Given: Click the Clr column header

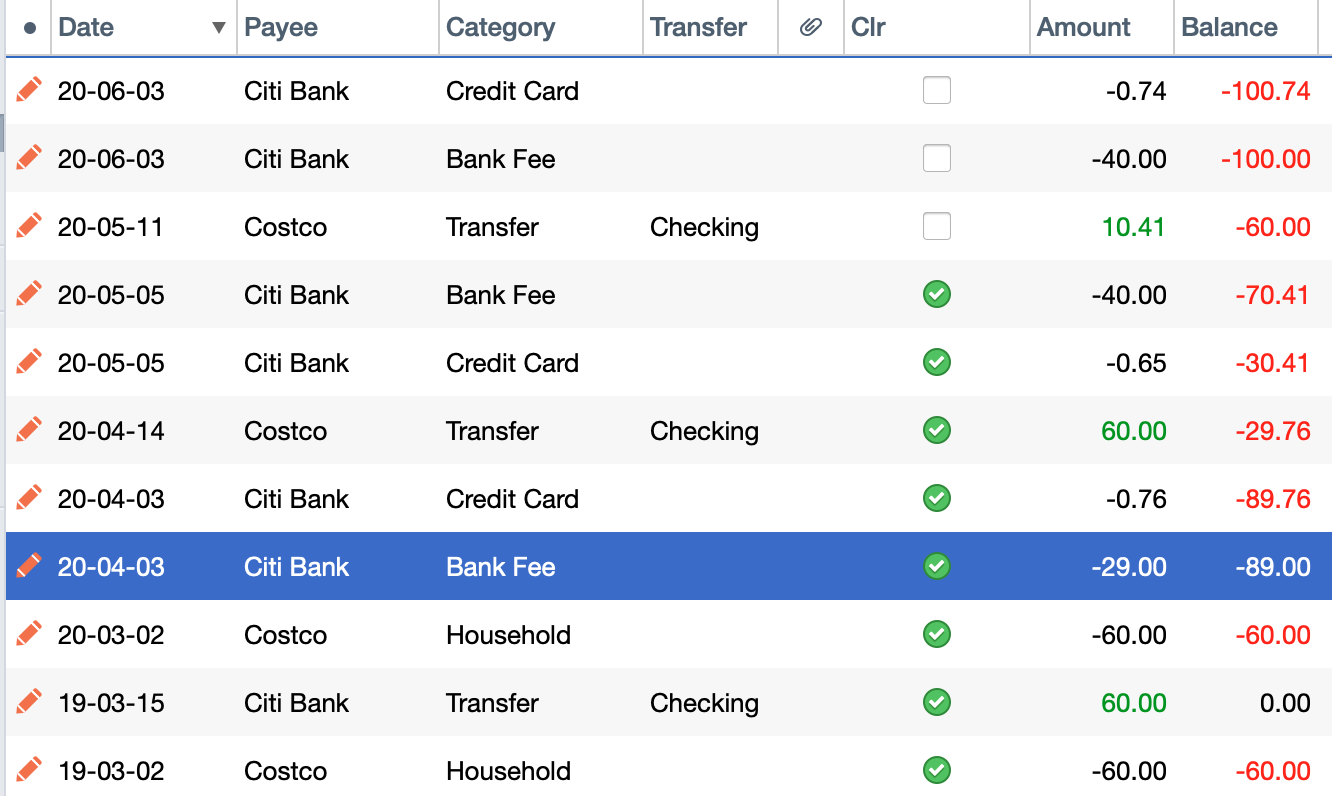Looking at the screenshot, I should pos(868,28).
